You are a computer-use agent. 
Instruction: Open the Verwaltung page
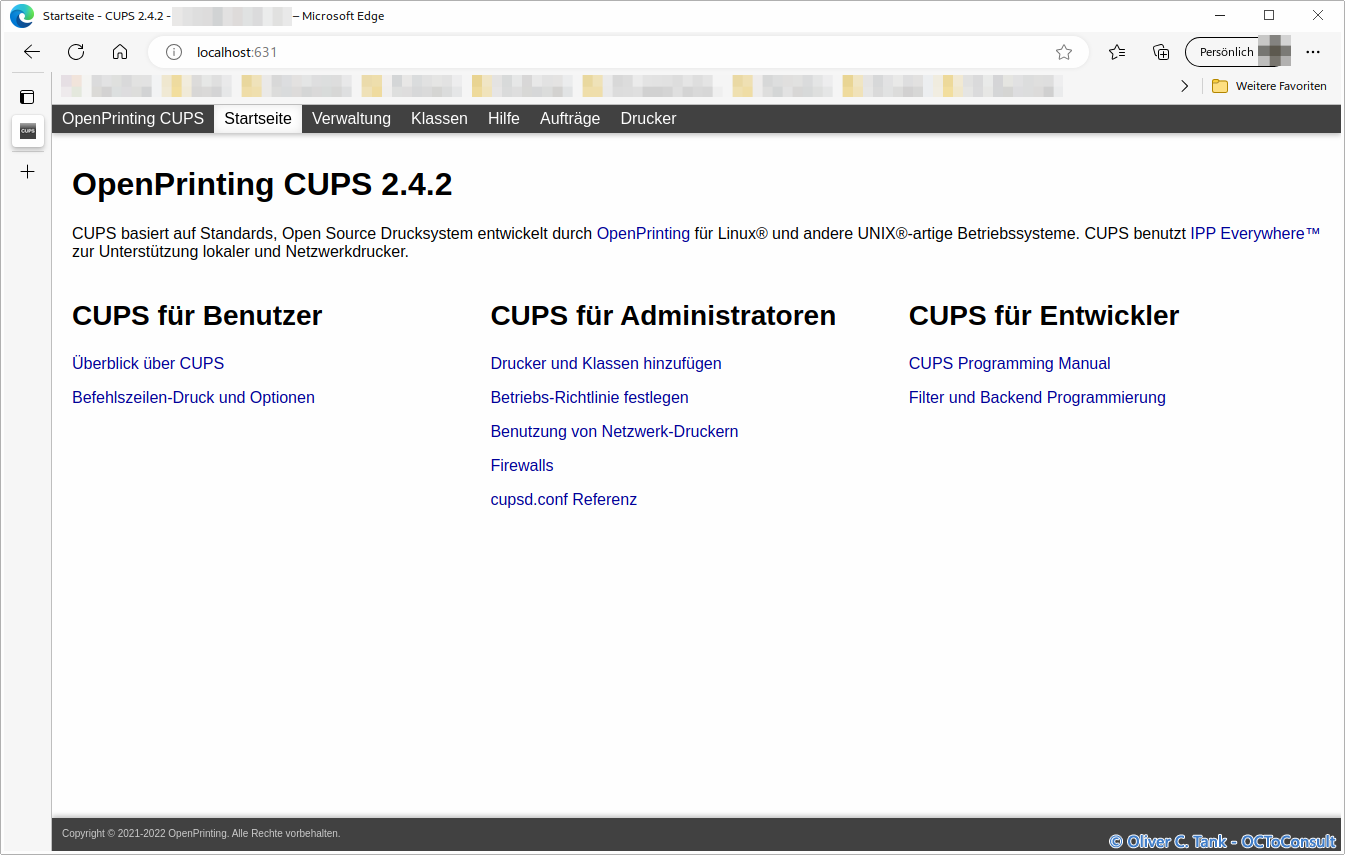coord(351,119)
